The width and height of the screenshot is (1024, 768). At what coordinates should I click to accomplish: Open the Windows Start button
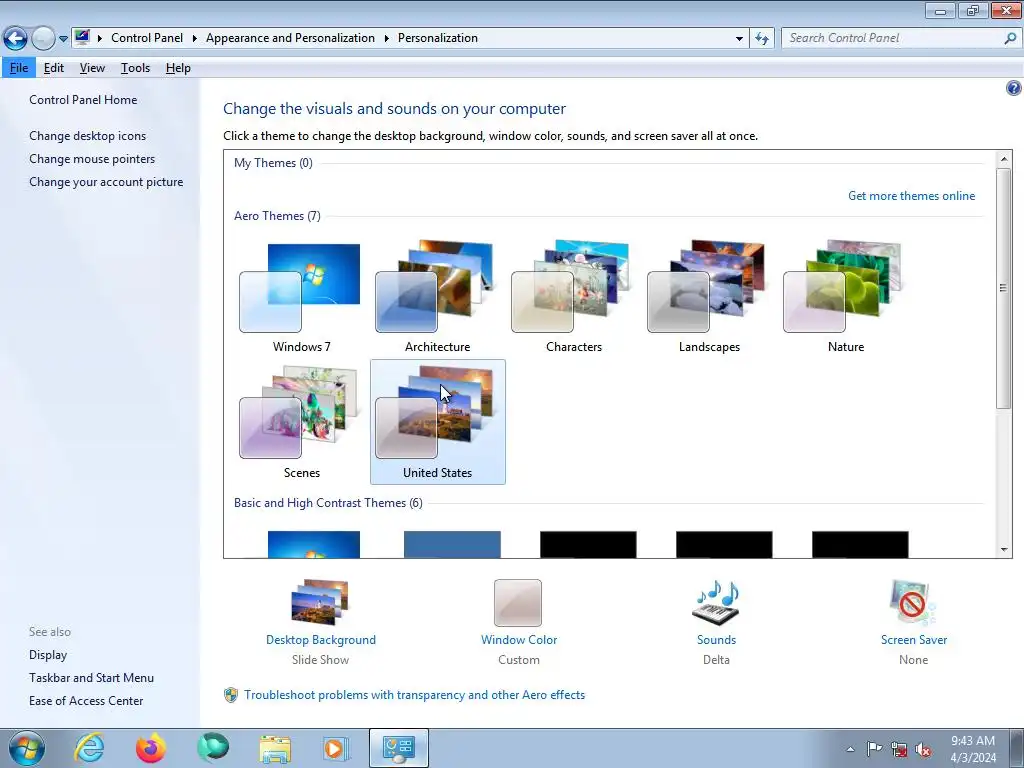27,748
